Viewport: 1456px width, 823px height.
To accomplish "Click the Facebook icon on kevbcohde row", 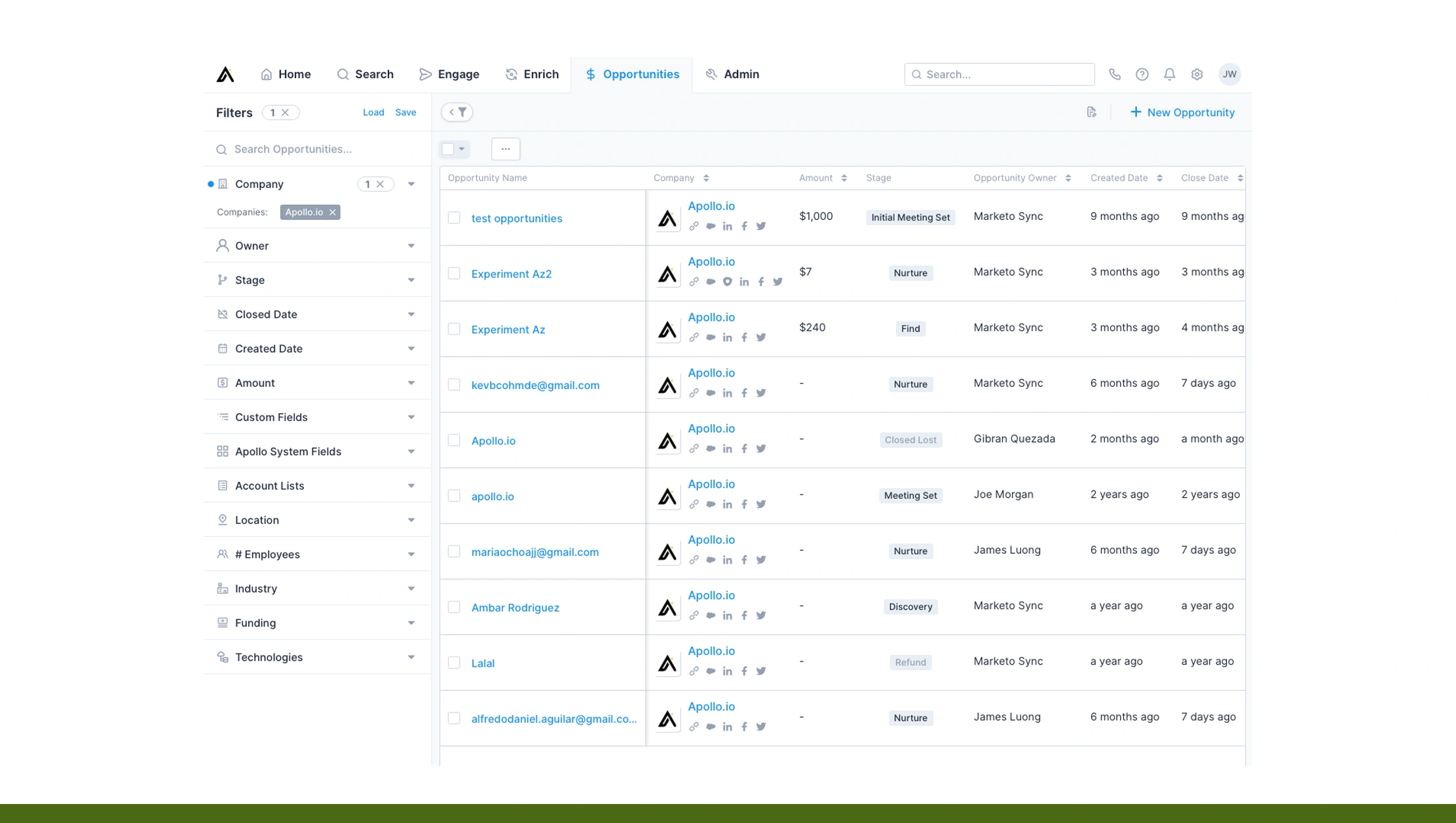I will tap(744, 393).
